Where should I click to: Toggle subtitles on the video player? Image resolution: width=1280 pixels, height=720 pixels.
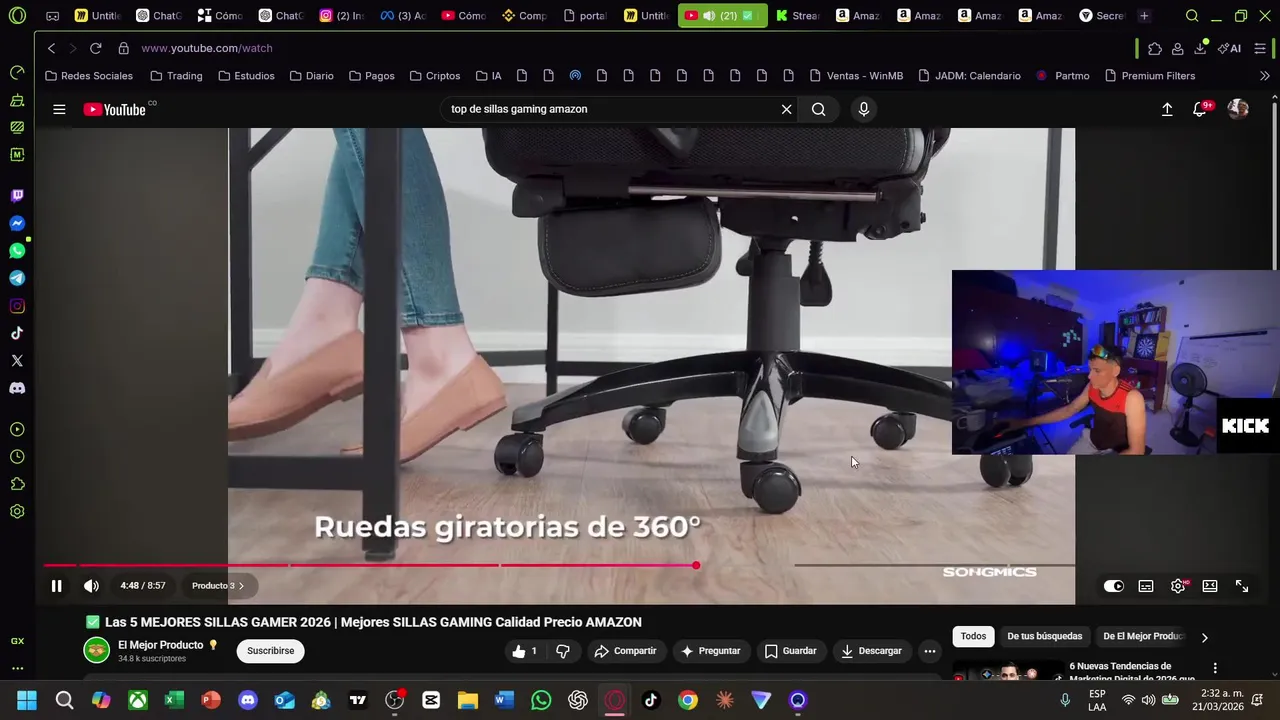(1146, 586)
